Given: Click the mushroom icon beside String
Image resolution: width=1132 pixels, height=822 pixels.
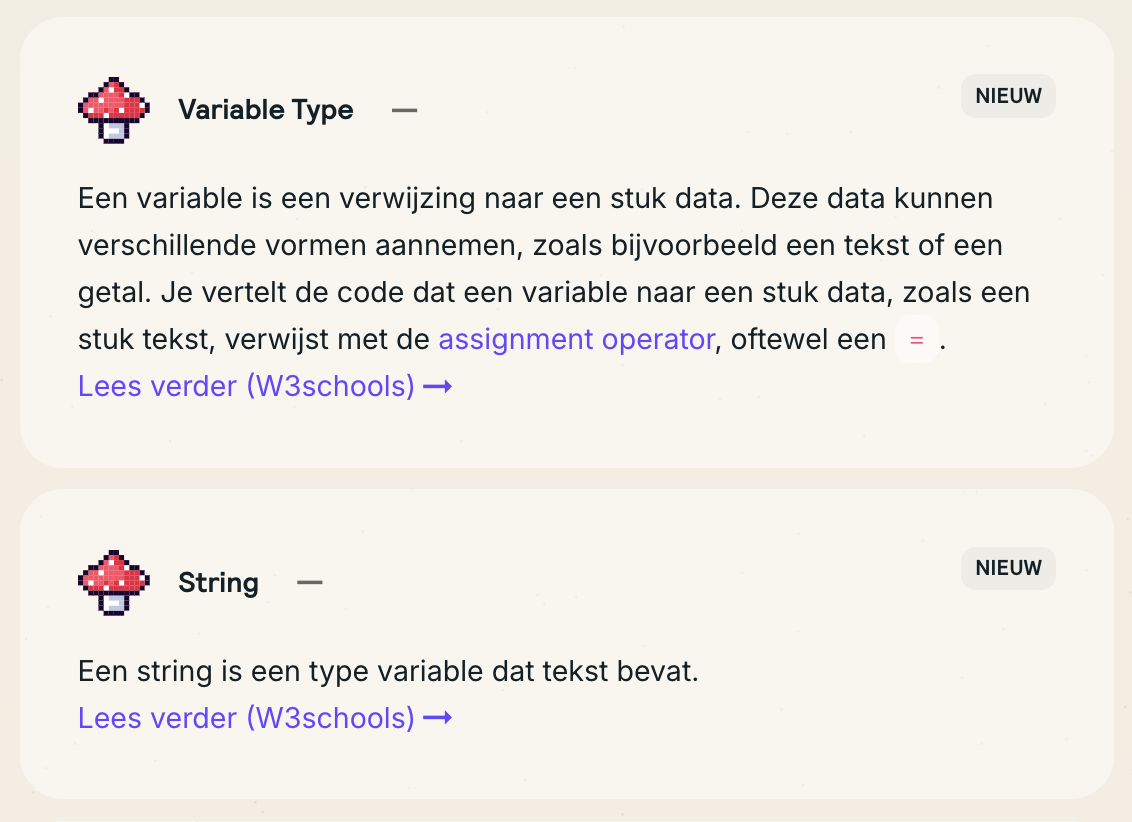Looking at the screenshot, I should pos(114,581).
